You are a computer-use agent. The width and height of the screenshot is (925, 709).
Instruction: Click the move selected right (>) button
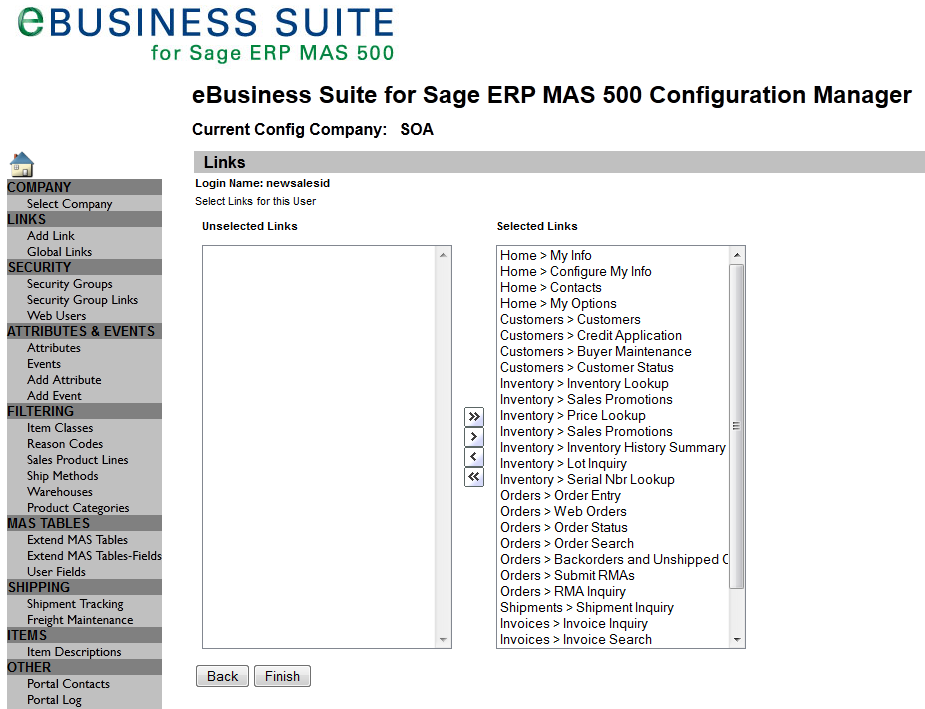tap(474, 437)
